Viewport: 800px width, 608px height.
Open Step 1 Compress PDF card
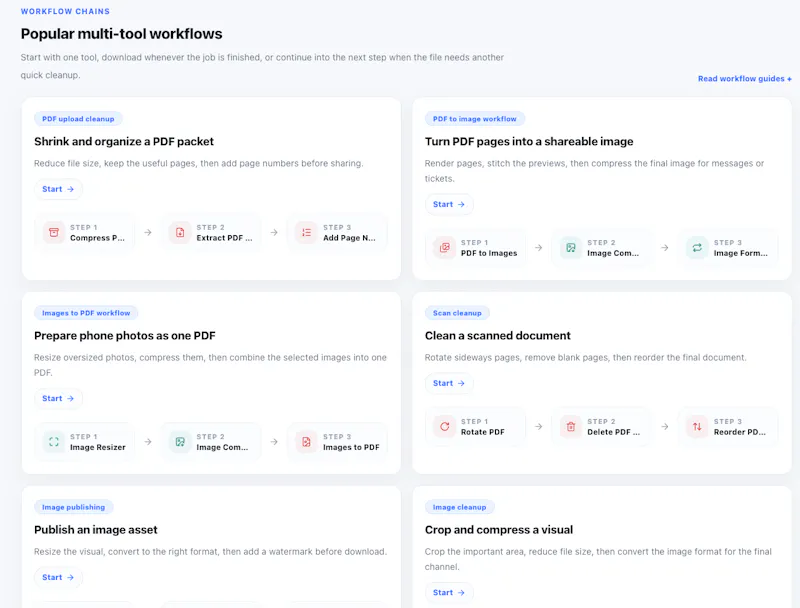coord(85,233)
